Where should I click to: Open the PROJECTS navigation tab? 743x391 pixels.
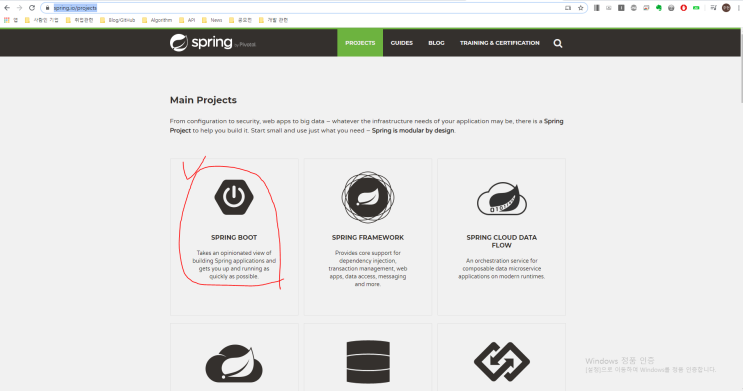(360, 43)
